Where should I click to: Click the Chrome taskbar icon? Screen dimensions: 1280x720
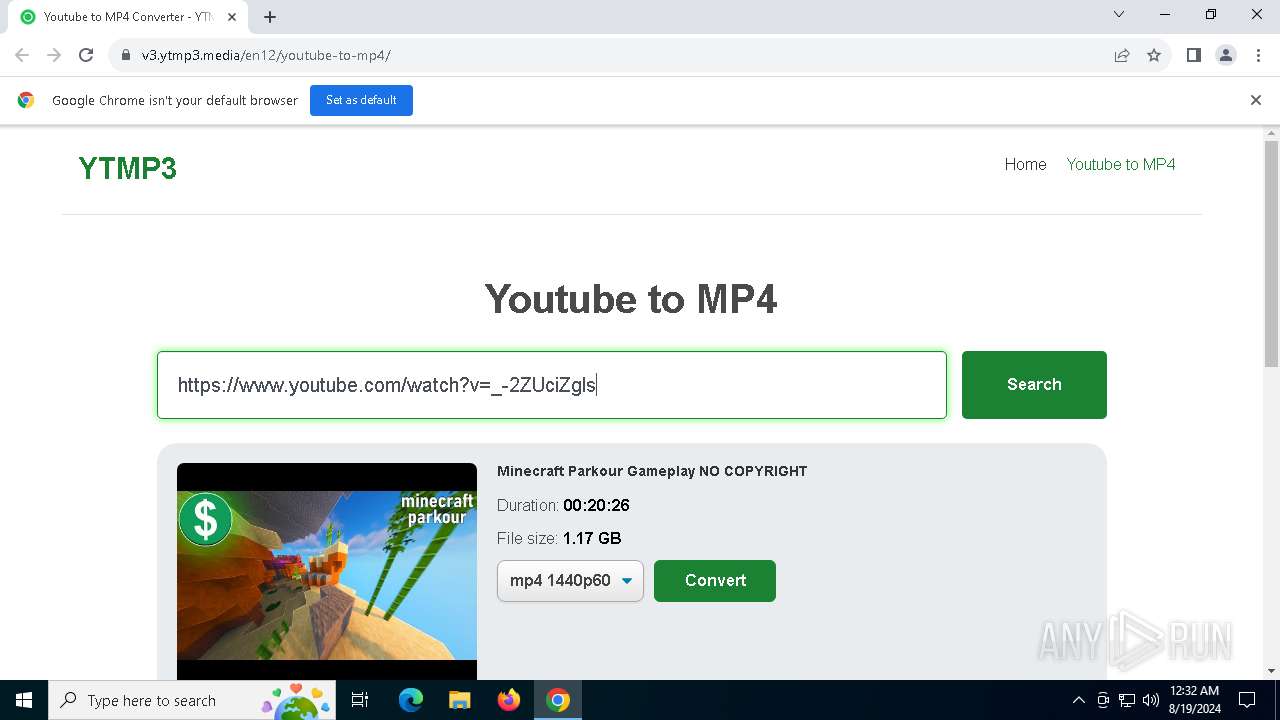click(558, 700)
